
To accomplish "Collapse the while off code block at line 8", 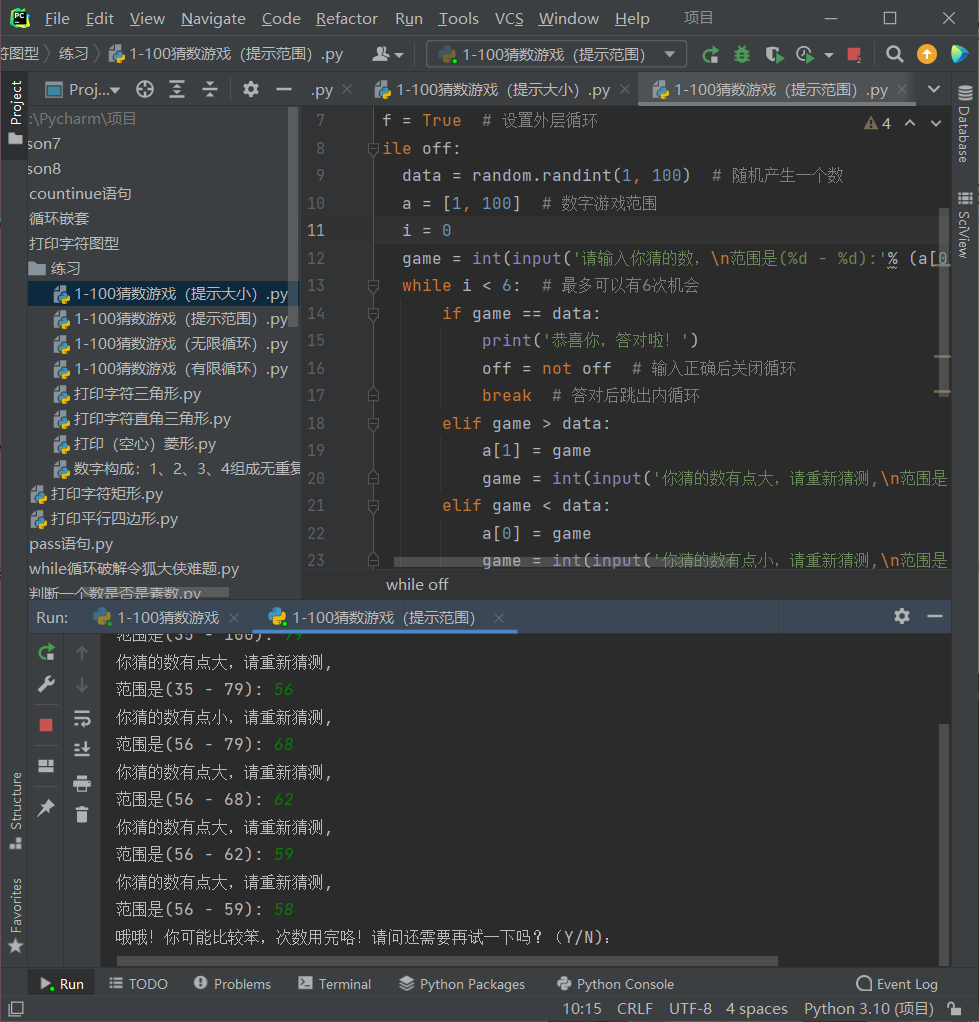I will pyautogui.click(x=373, y=149).
